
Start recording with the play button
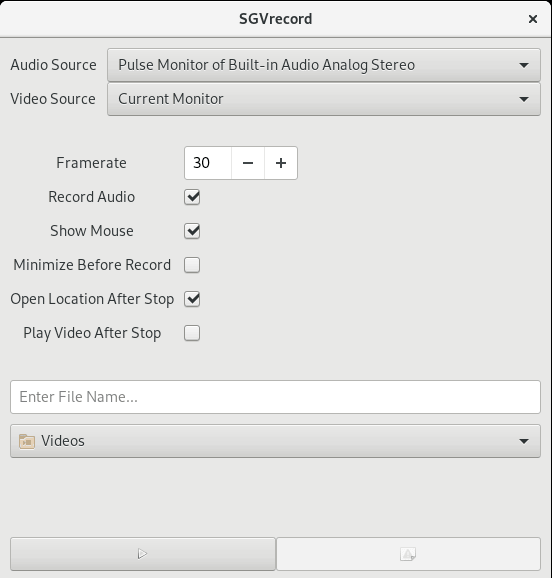[143, 553]
